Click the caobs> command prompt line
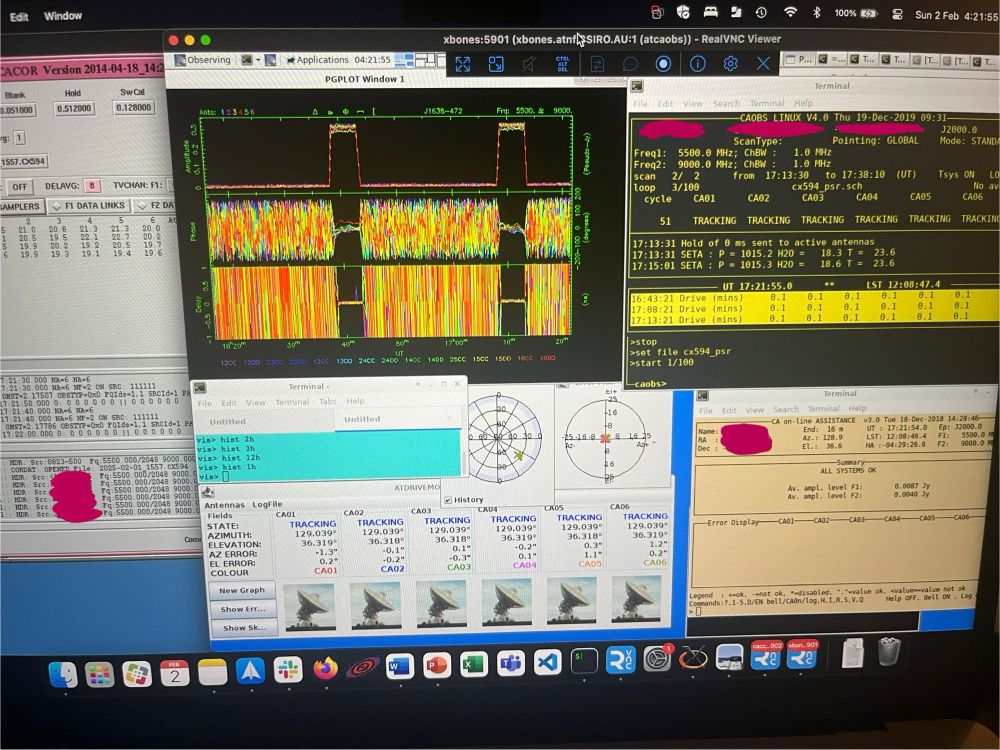 click(651, 384)
